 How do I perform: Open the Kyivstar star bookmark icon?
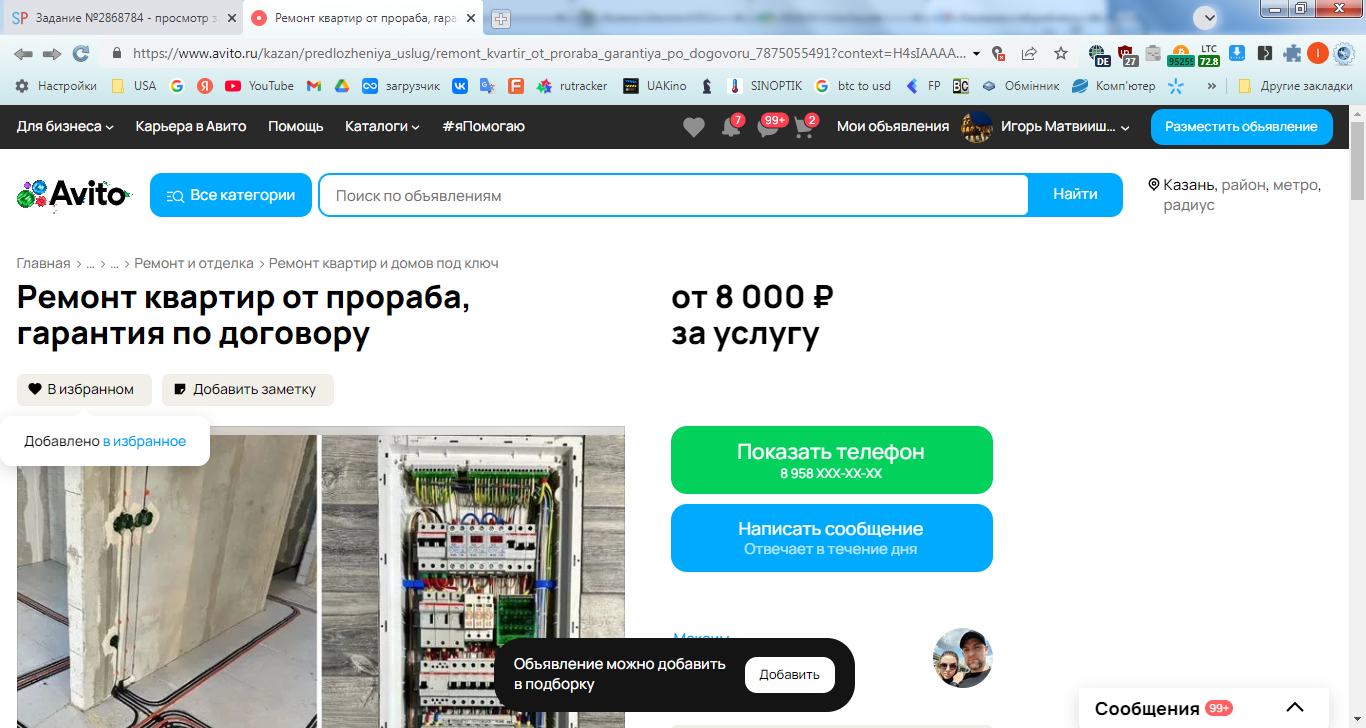[x=1176, y=86]
